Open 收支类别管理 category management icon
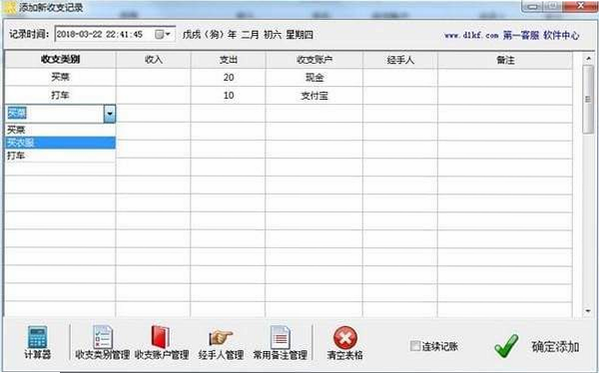 tap(102, 337)
